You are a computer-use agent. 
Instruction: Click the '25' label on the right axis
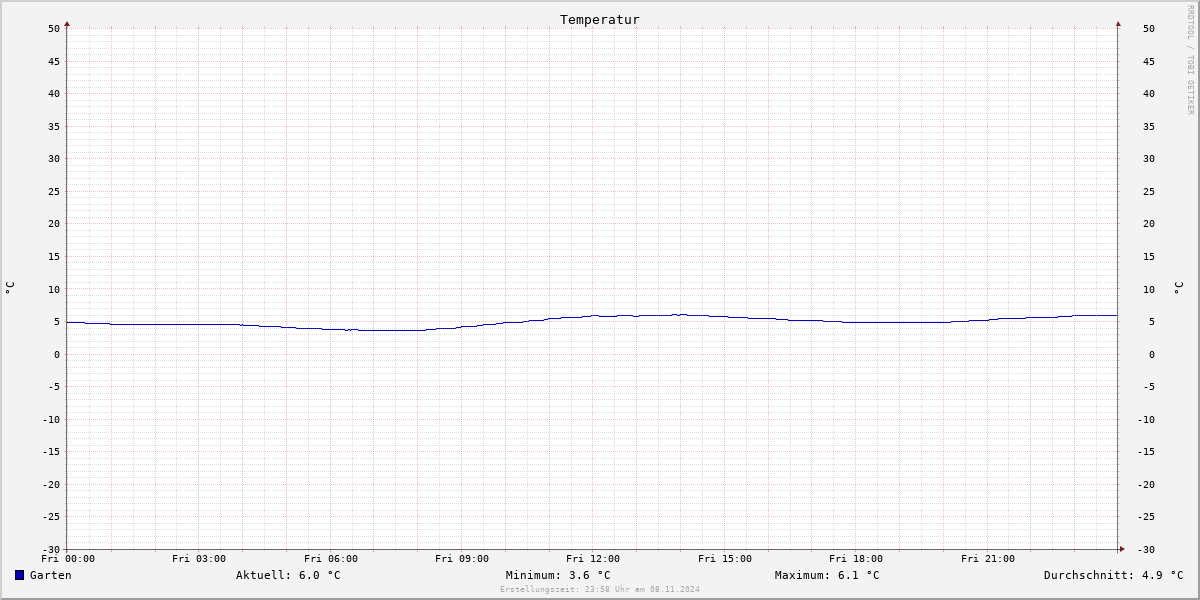(x=1149, y=191)
